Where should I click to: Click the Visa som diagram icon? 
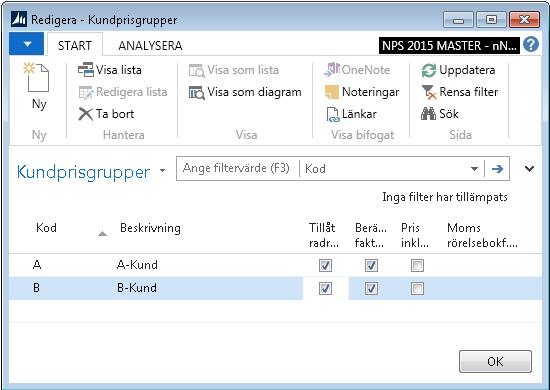tap(196, 92)
